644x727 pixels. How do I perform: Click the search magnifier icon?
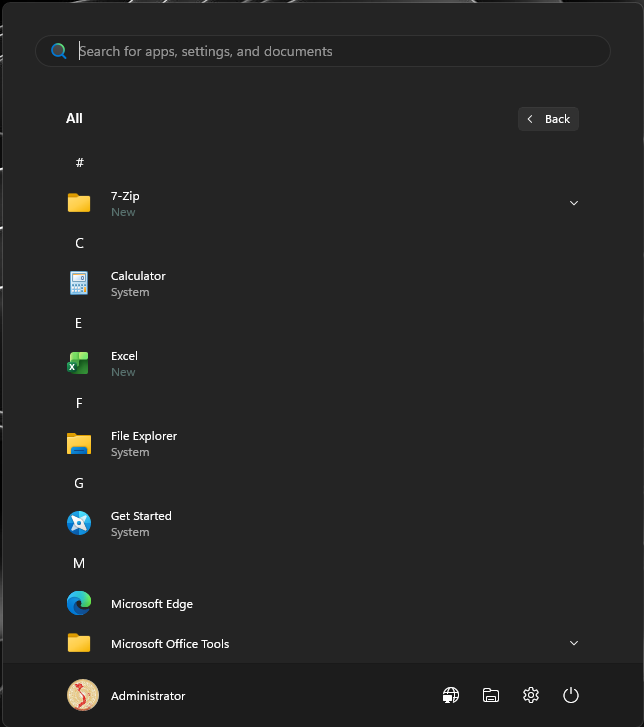pos(58,51)
